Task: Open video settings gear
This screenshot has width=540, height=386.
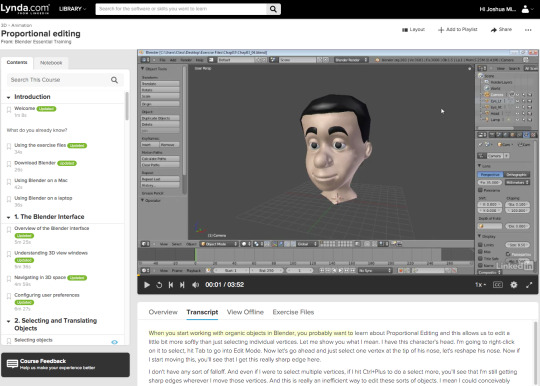Action: click(513, 285)
